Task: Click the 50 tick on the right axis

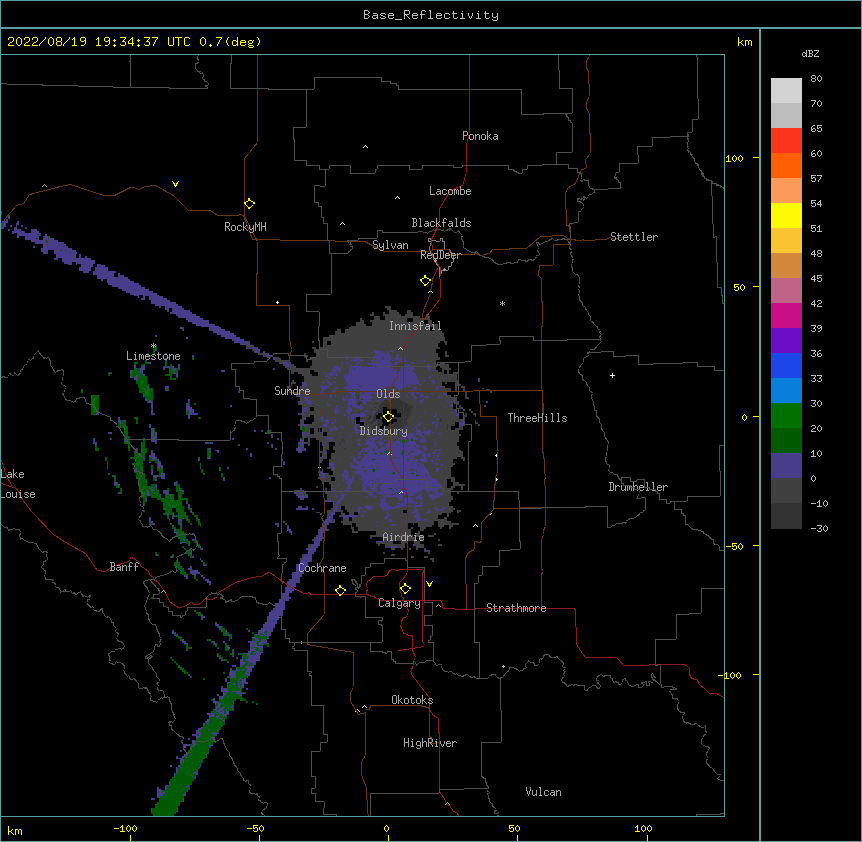Action: (x=739, y=287)
